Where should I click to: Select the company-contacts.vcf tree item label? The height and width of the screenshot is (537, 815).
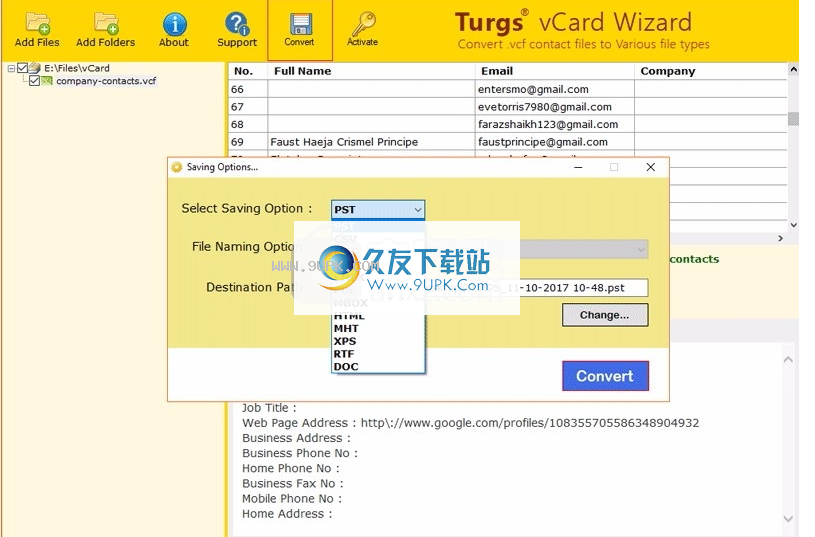point(106,81)
